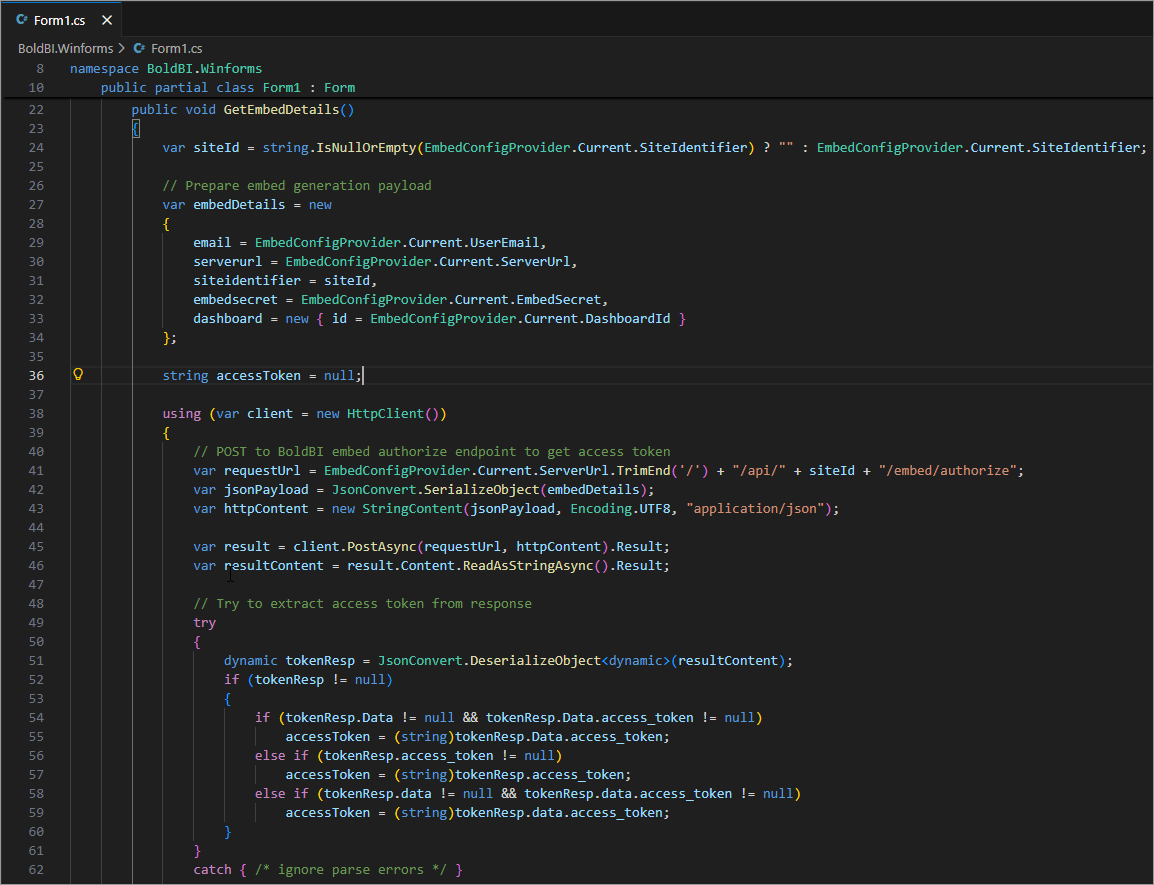Click line number 38 in the gutter
Screen dimensions: 1154x885
click(36, 413)
